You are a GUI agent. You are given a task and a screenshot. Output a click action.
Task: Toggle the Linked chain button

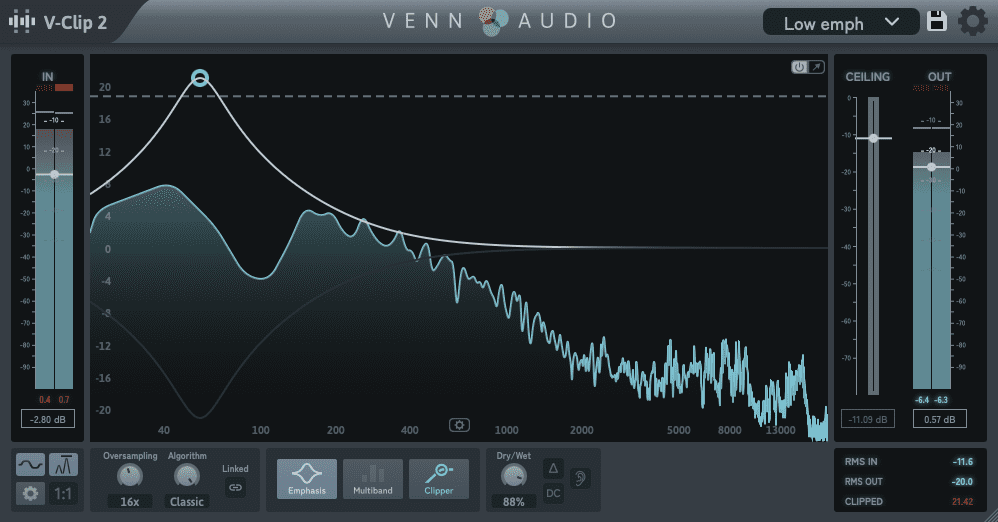[235, 487]
